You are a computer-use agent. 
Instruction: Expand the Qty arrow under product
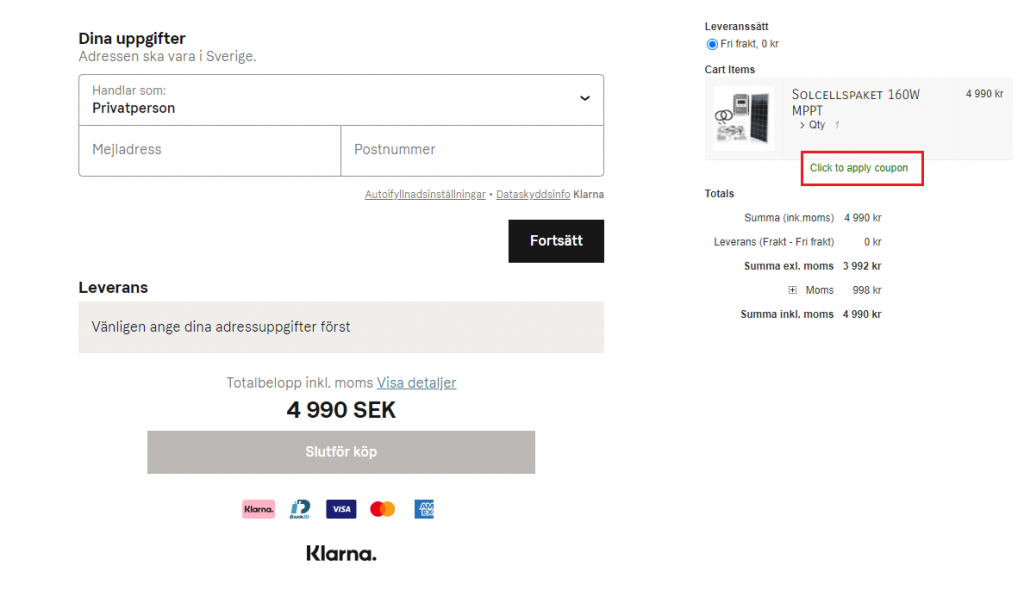802,125
